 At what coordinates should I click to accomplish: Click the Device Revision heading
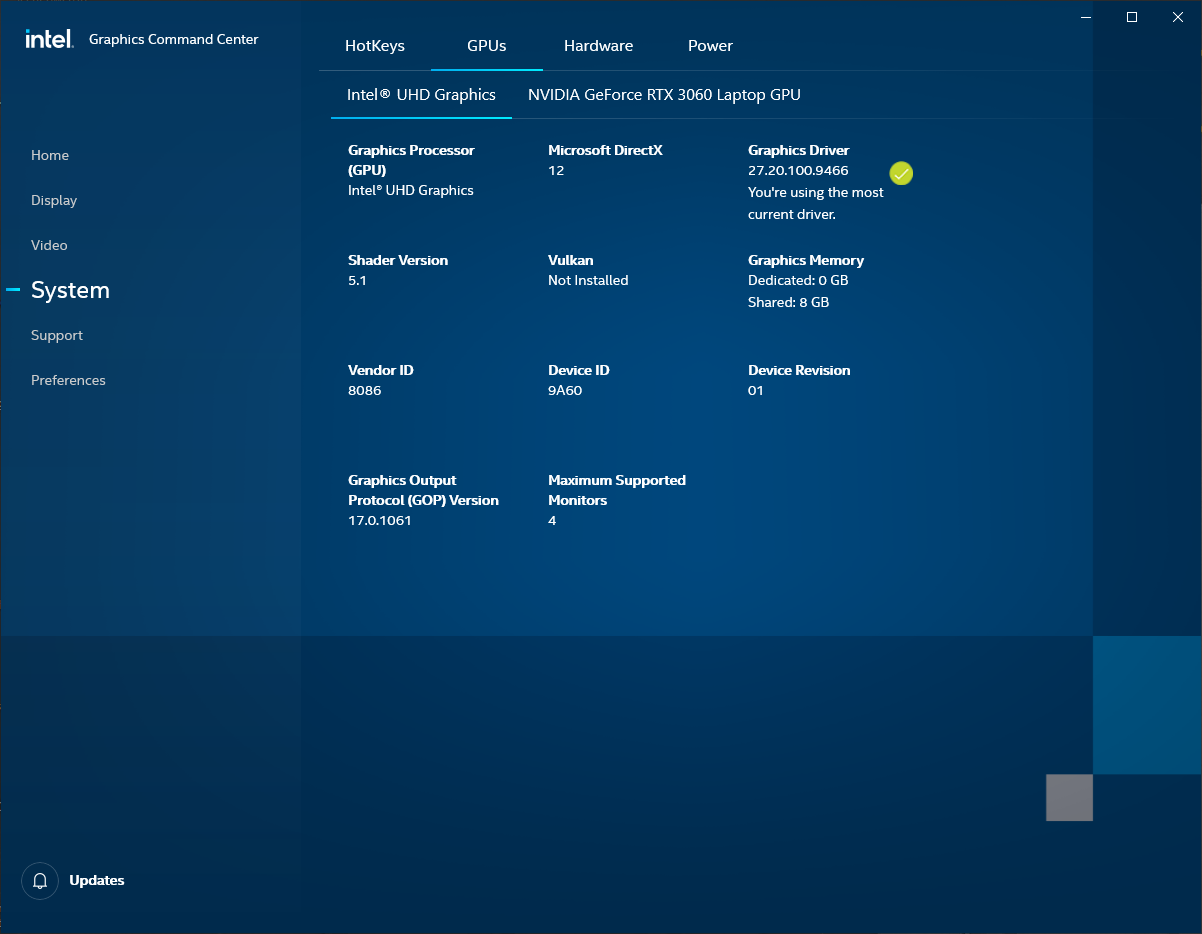[x=799, y=370]
